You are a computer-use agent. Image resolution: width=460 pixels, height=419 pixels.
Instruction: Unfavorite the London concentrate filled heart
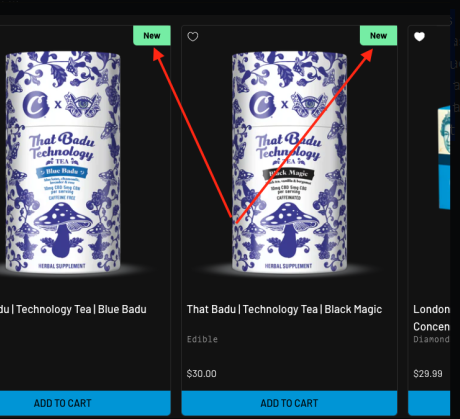[419, 36]
